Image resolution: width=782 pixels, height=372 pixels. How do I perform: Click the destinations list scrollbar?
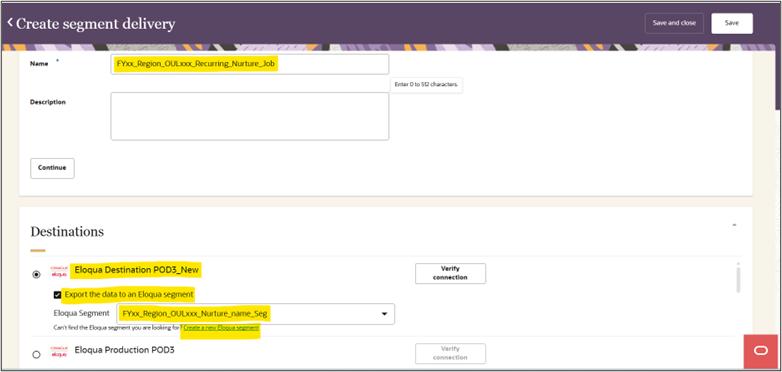pyautogui.click(x=738, y=280)
